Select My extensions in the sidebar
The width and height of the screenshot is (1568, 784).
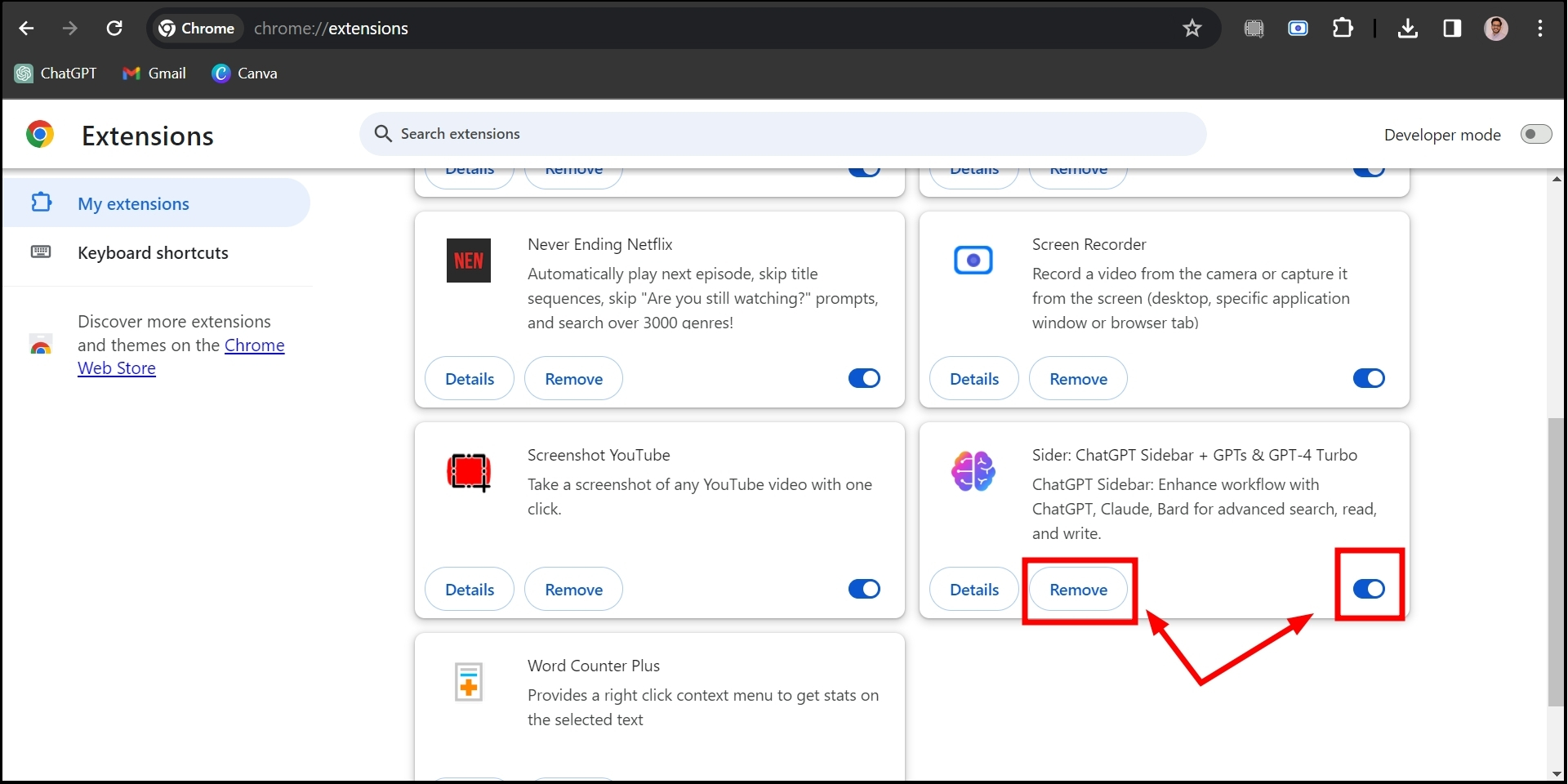(133, 203)
